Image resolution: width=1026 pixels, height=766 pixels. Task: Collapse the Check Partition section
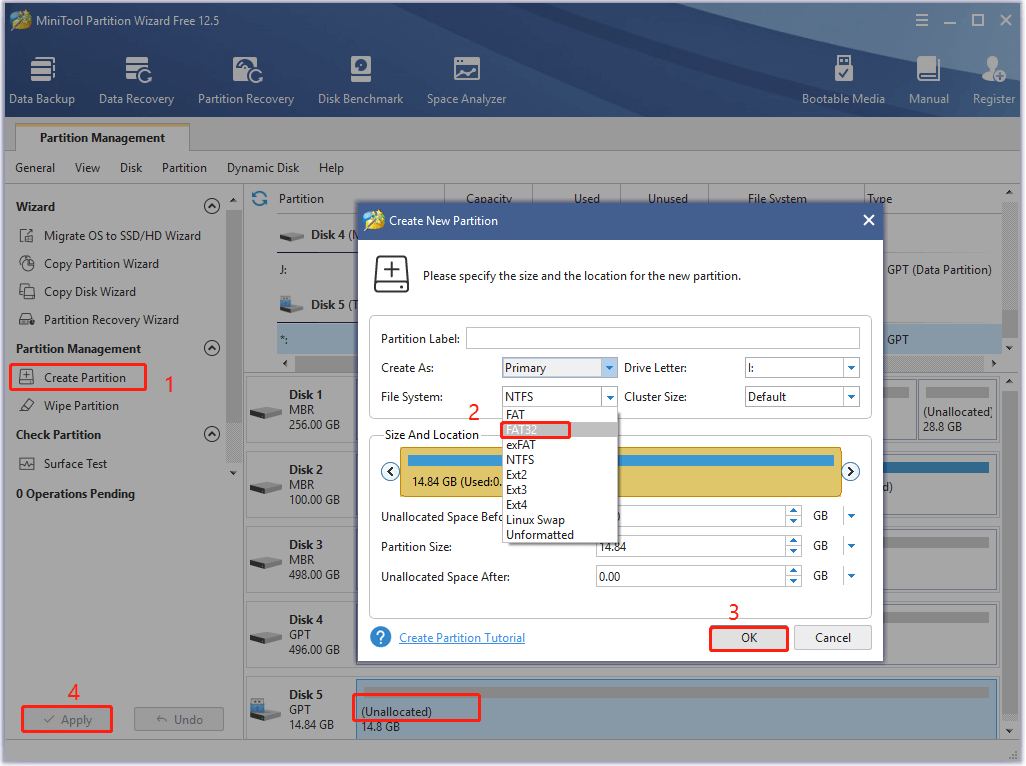[211, 434]
